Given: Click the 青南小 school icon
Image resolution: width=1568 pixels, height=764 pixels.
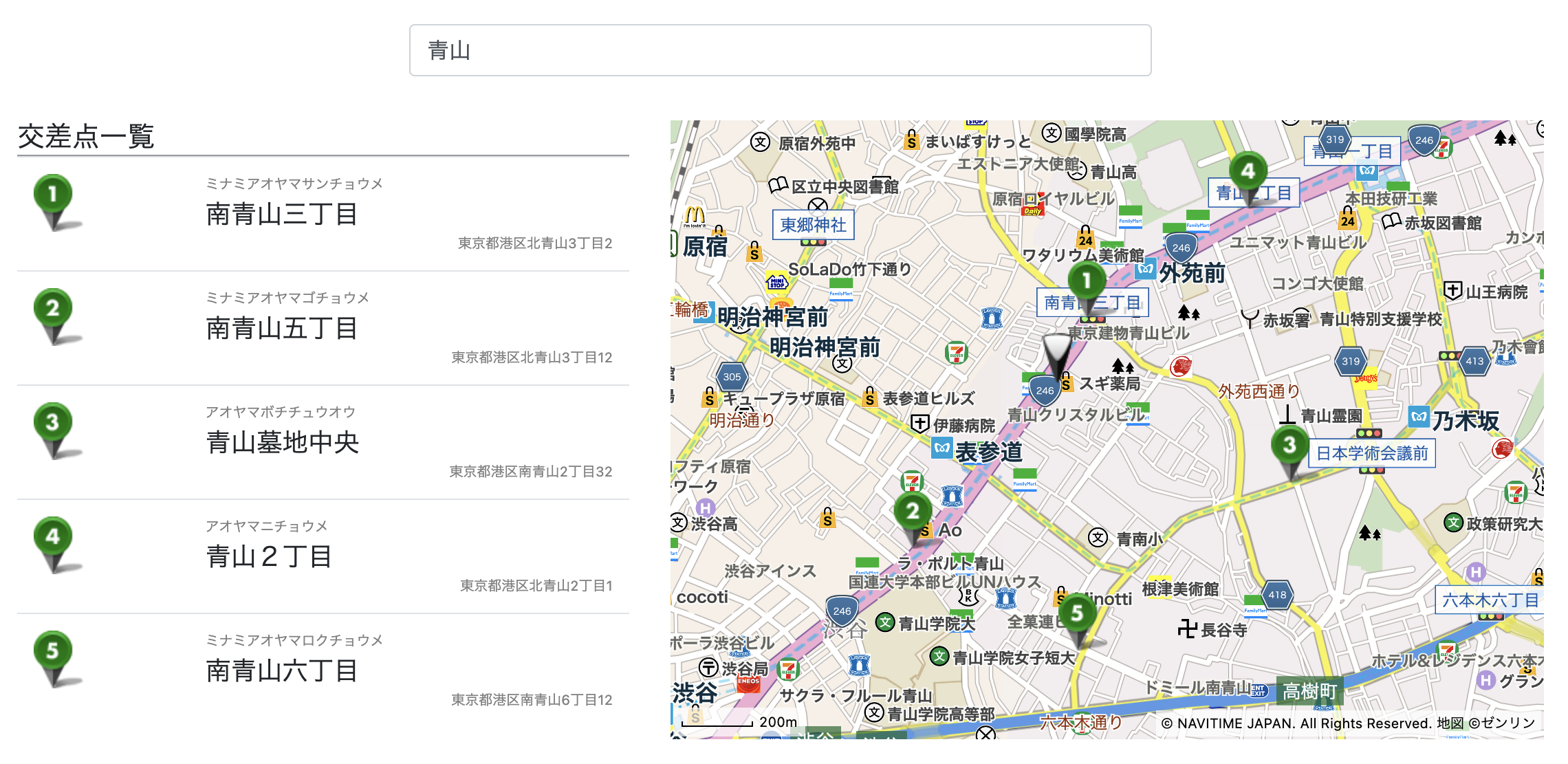Looking at the screenshot, I should (1098, 538).
